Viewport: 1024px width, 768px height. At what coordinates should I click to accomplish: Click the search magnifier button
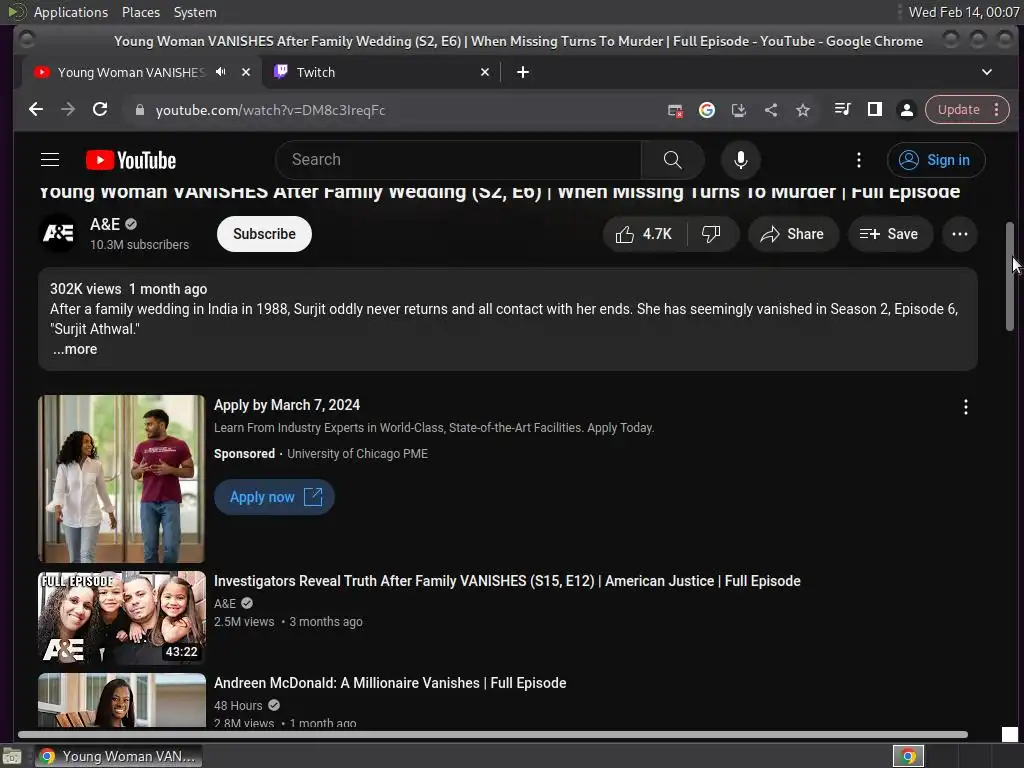point(672,160)
